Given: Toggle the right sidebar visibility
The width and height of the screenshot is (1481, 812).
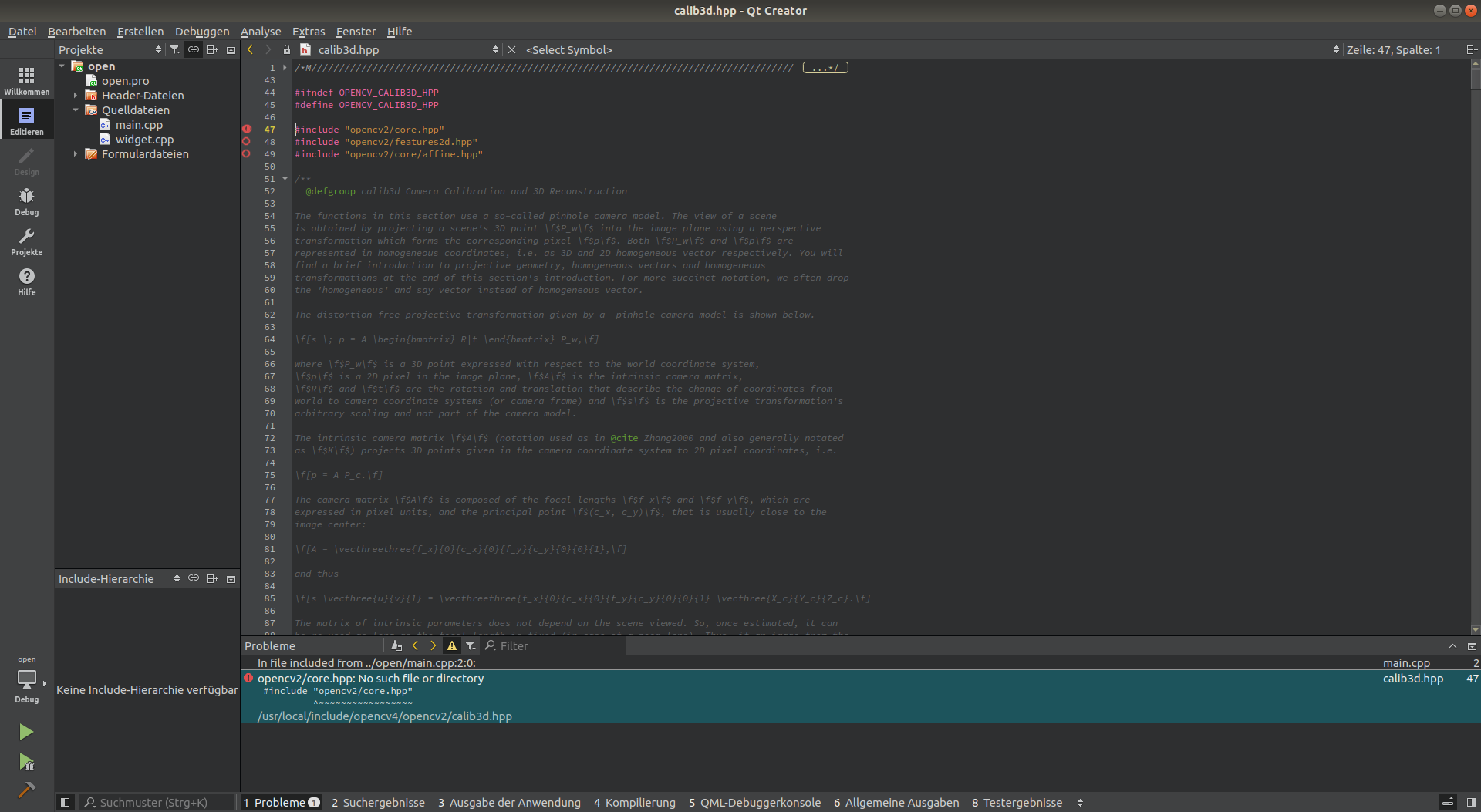Looking at the screenshot, I should point(1471,802).
